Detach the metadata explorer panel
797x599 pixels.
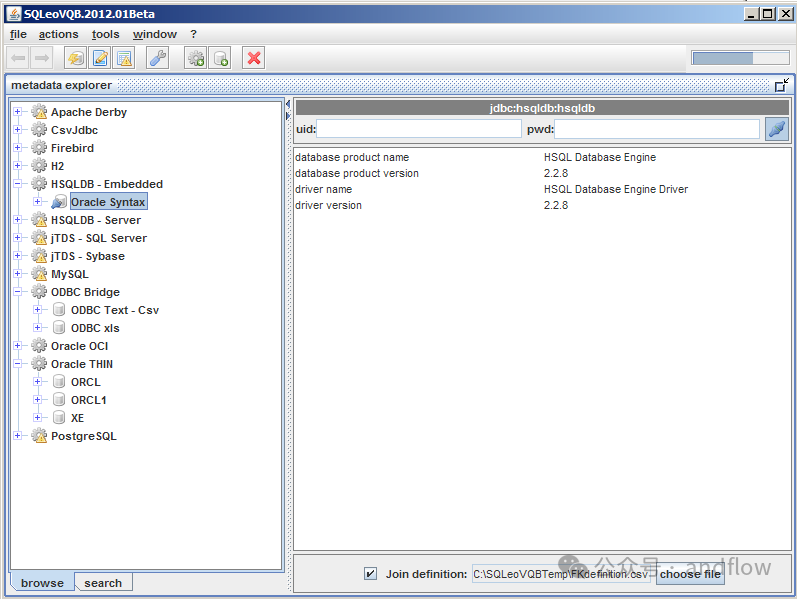tap(781, 85)
